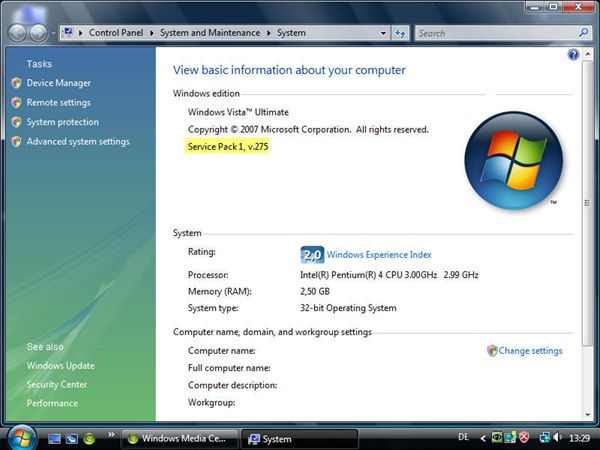Click the shield icon beside Device Manager
The height and width of the screenshot is (450, 600).
(x=16, y=83)
